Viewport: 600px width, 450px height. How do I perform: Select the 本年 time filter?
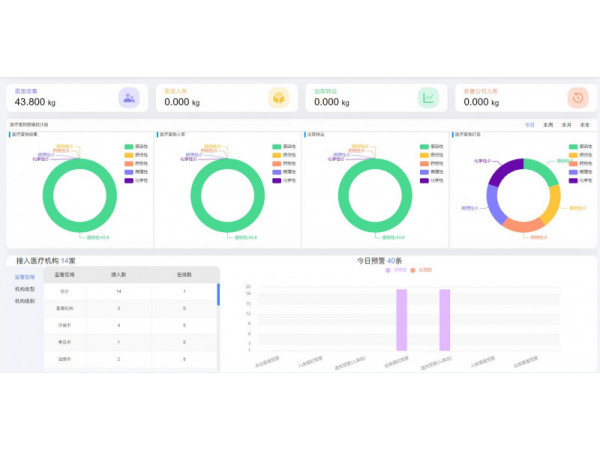pyautogui.click(x=584, y=125)
